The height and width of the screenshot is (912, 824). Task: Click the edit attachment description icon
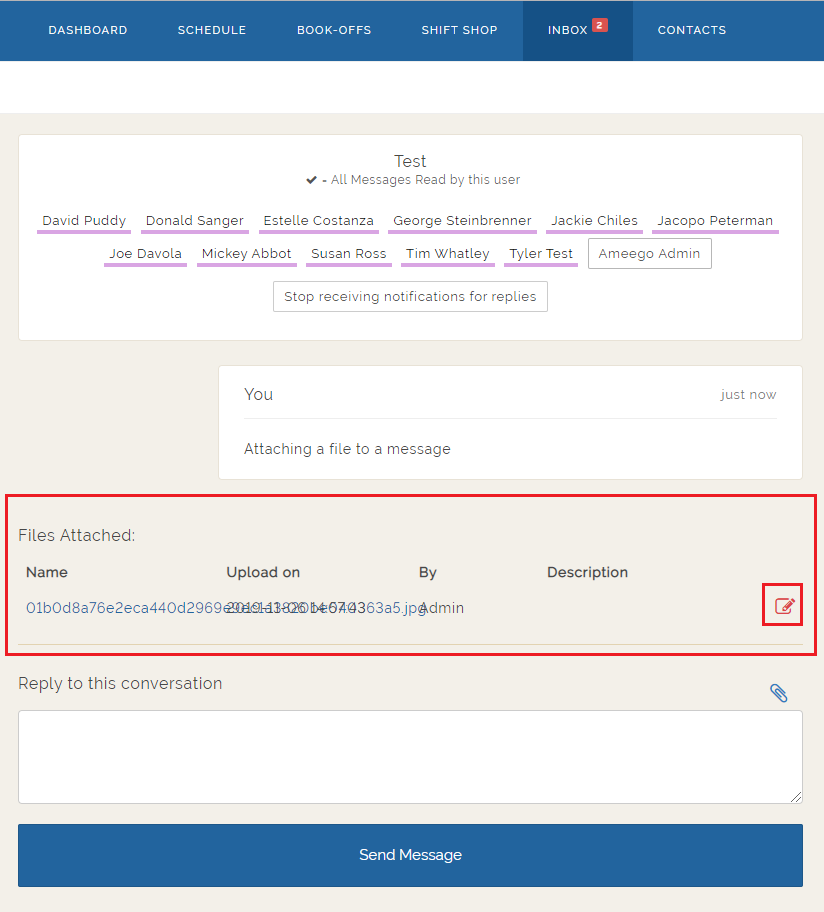point(784,606)
